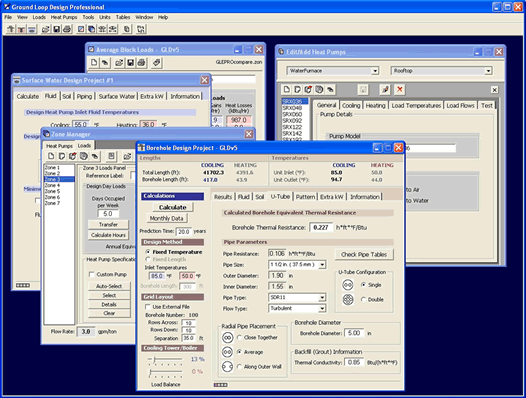This screenshot has height=398, width=526.
Task: Adjust the boiler 0 % slider
Action: 165,372
